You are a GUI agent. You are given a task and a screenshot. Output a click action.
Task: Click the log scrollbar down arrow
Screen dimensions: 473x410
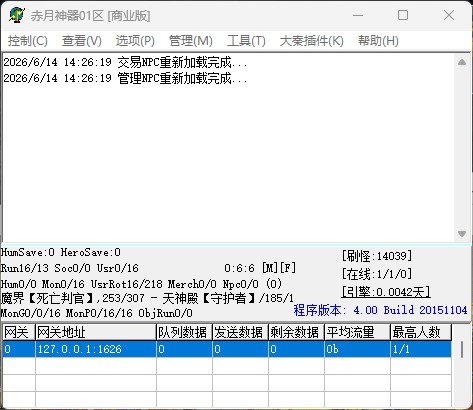[462, 234]
